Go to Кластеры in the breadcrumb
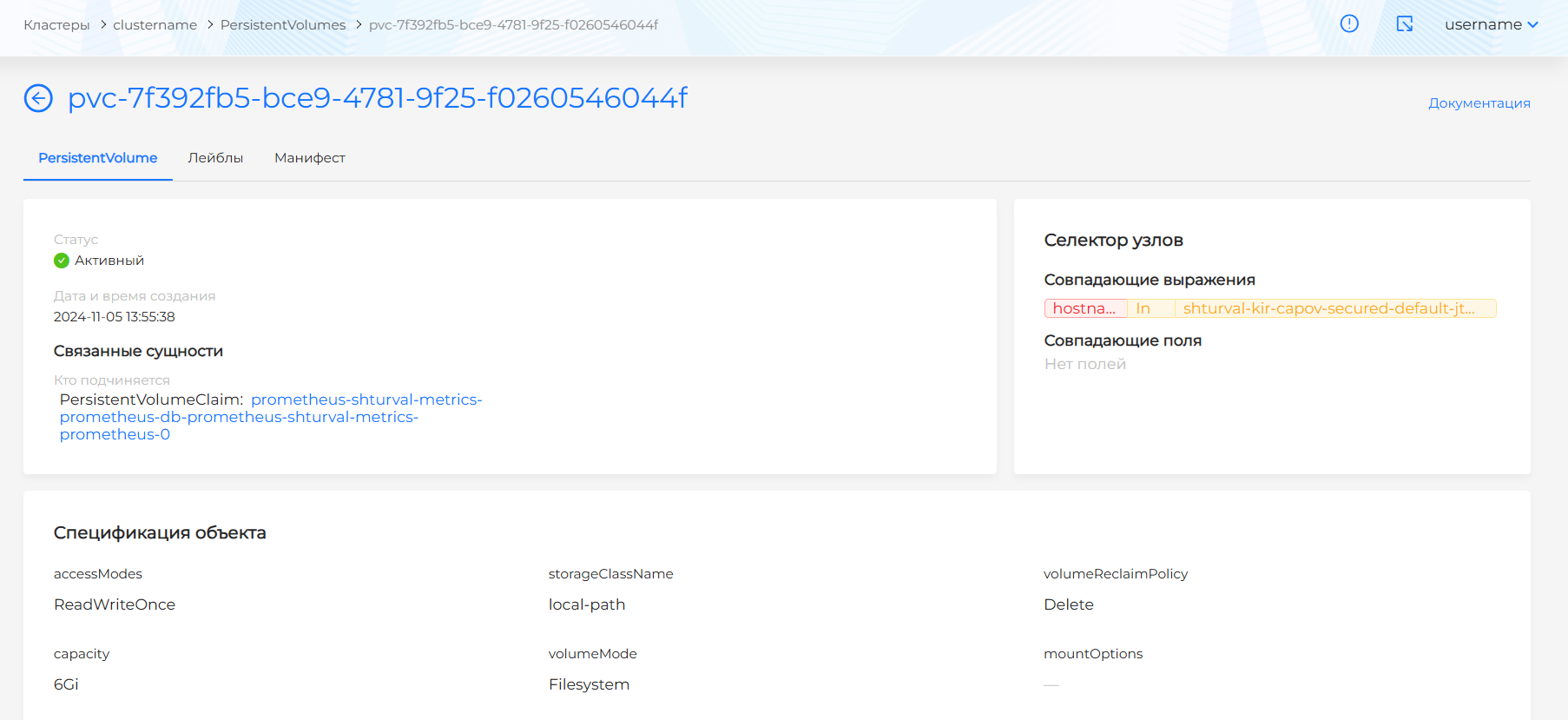The height and width of the screenshot is (720, 1568). click(x=56, y=25)
